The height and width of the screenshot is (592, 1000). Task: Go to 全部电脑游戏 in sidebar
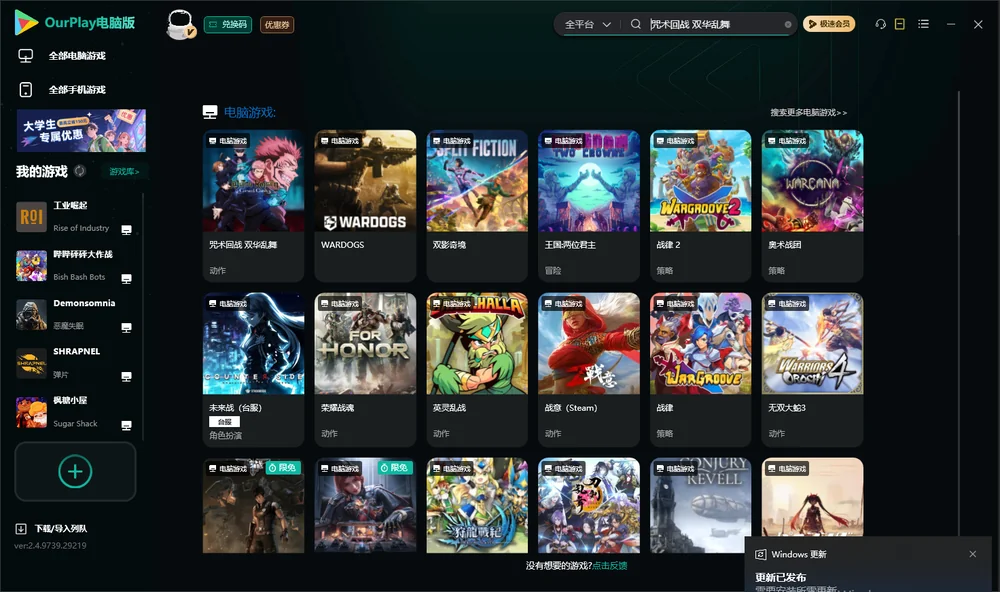(x=77, y=56)
